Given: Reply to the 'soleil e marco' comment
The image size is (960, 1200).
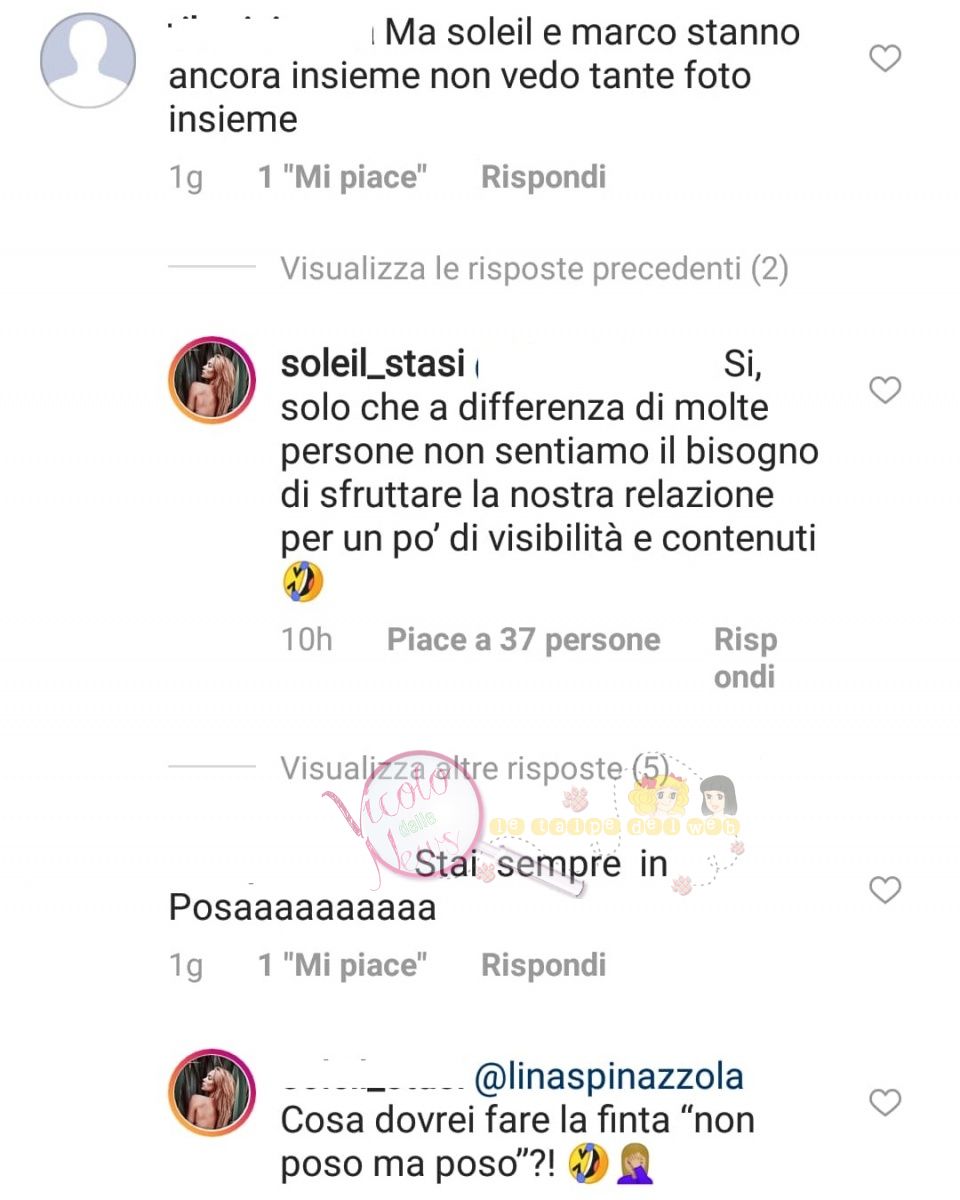Looking at the screenshot, I should (x=543, y=177).
